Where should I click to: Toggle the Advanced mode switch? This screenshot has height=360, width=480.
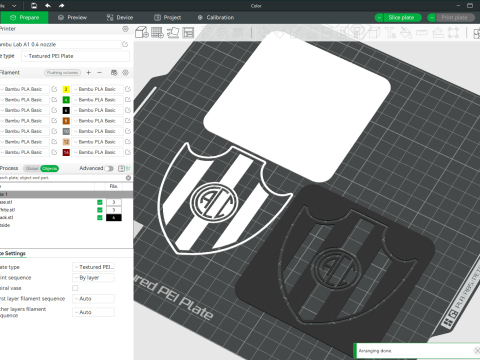(x=109, y=168)
